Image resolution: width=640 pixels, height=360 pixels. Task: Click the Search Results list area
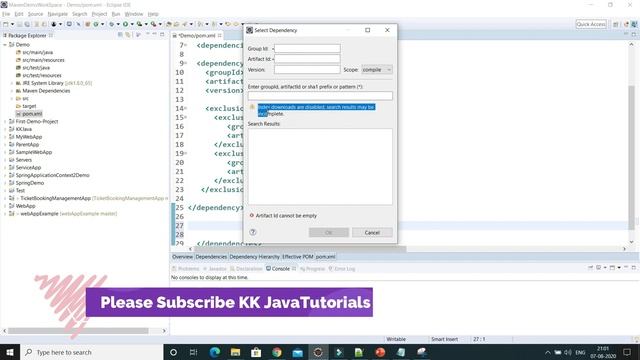[x=320, y=167]
